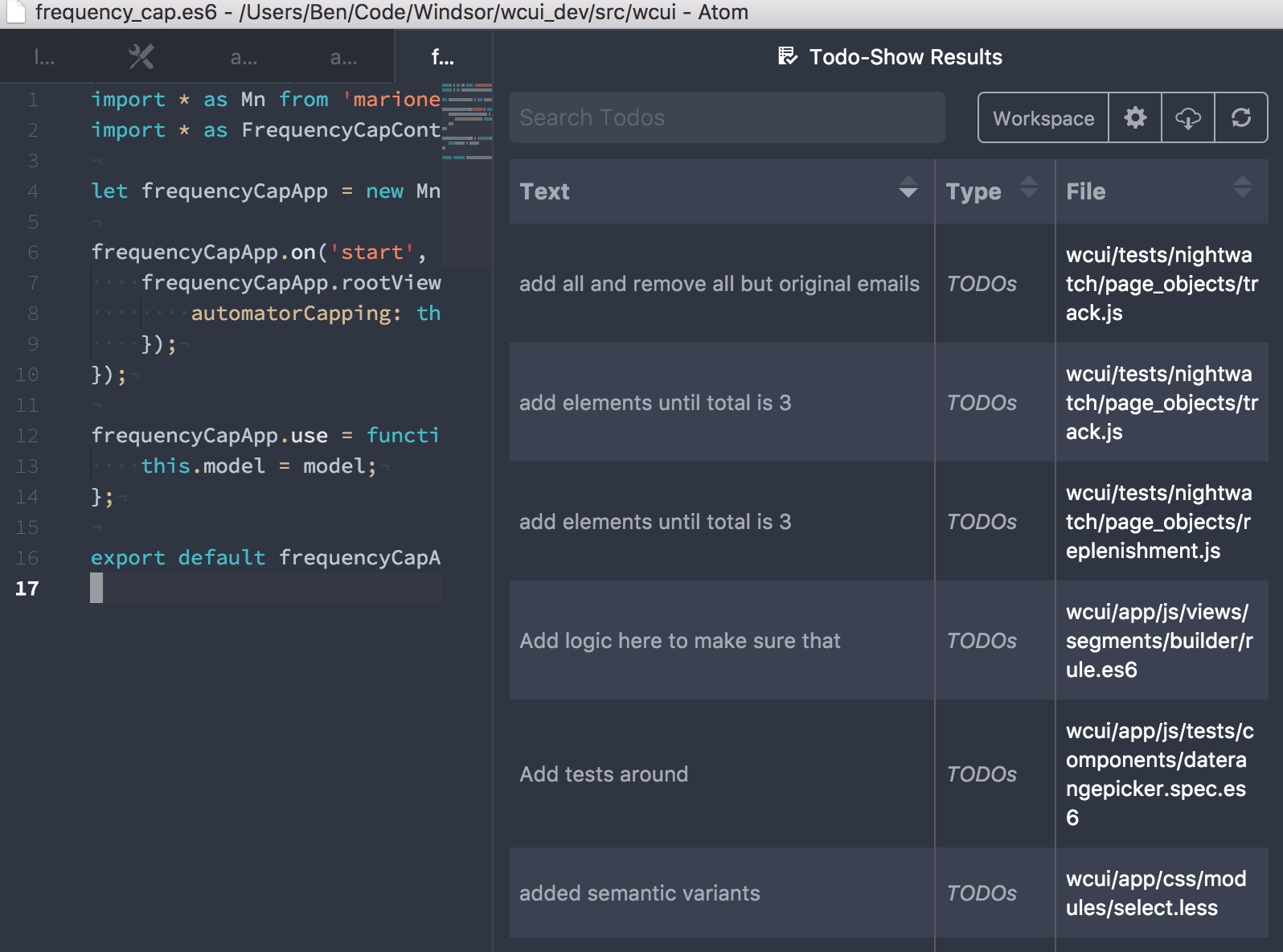Click the Workspace scope button
The height and width of the screenshot is (952, 1283).
[x=1043, y=118]
